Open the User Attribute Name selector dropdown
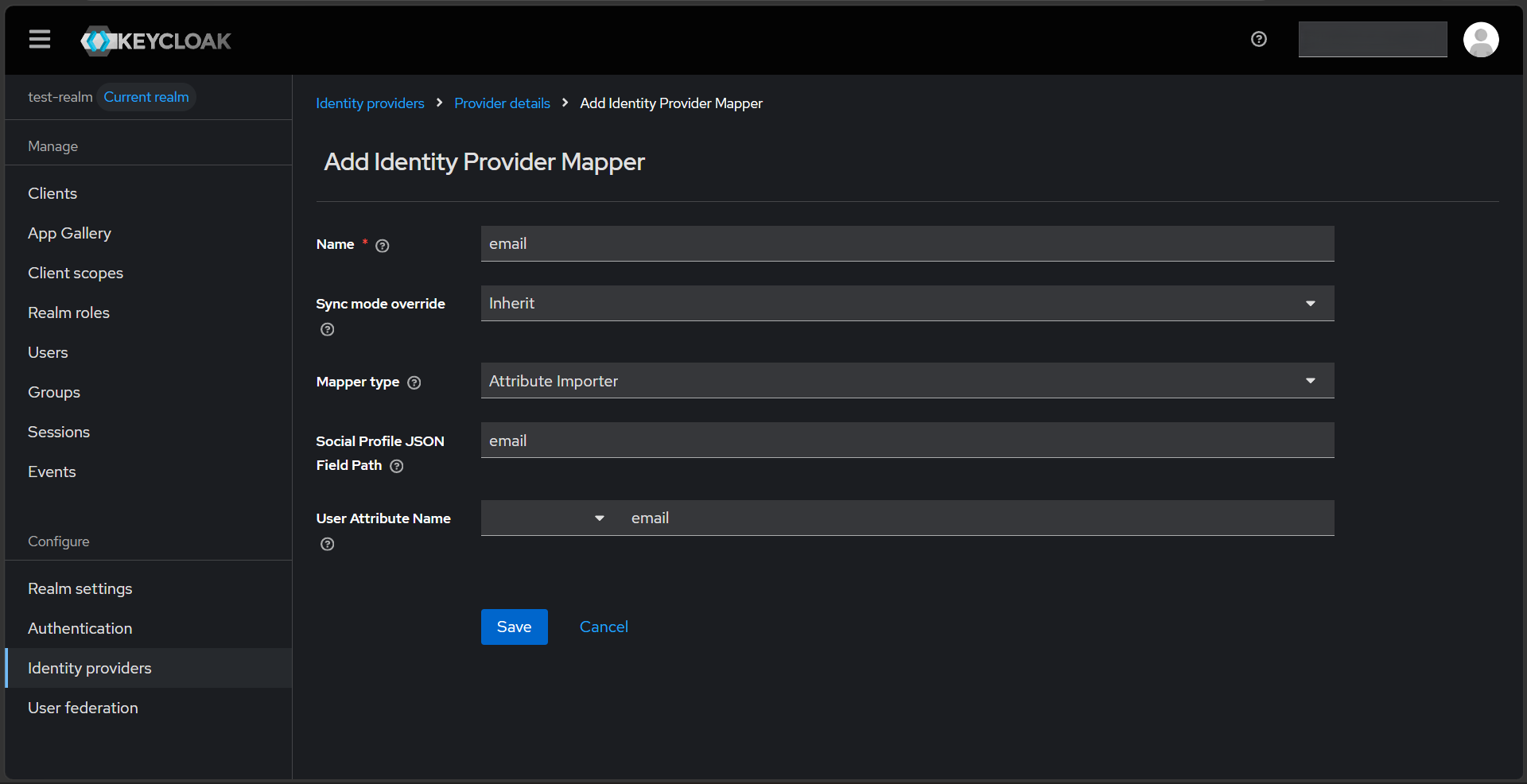This screenshot has height=784, width=1527. (x=549, y=518)
